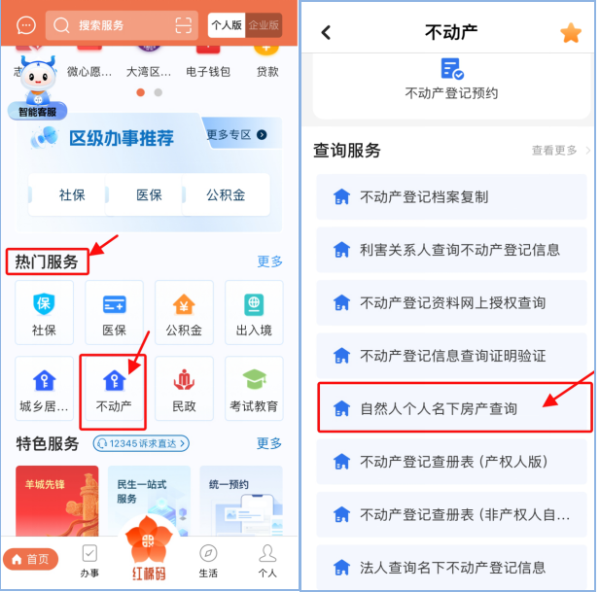Open 更多专区 arrow link
Viewport: 600px width, 592px height.
click(236, 135)
